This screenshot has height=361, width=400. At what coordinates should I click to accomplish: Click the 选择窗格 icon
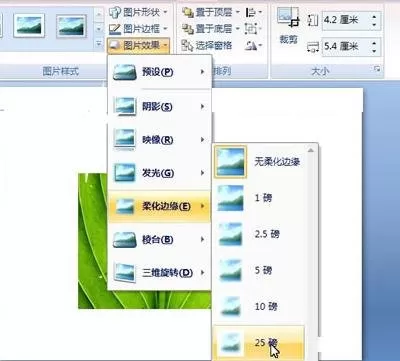[188, 46]
